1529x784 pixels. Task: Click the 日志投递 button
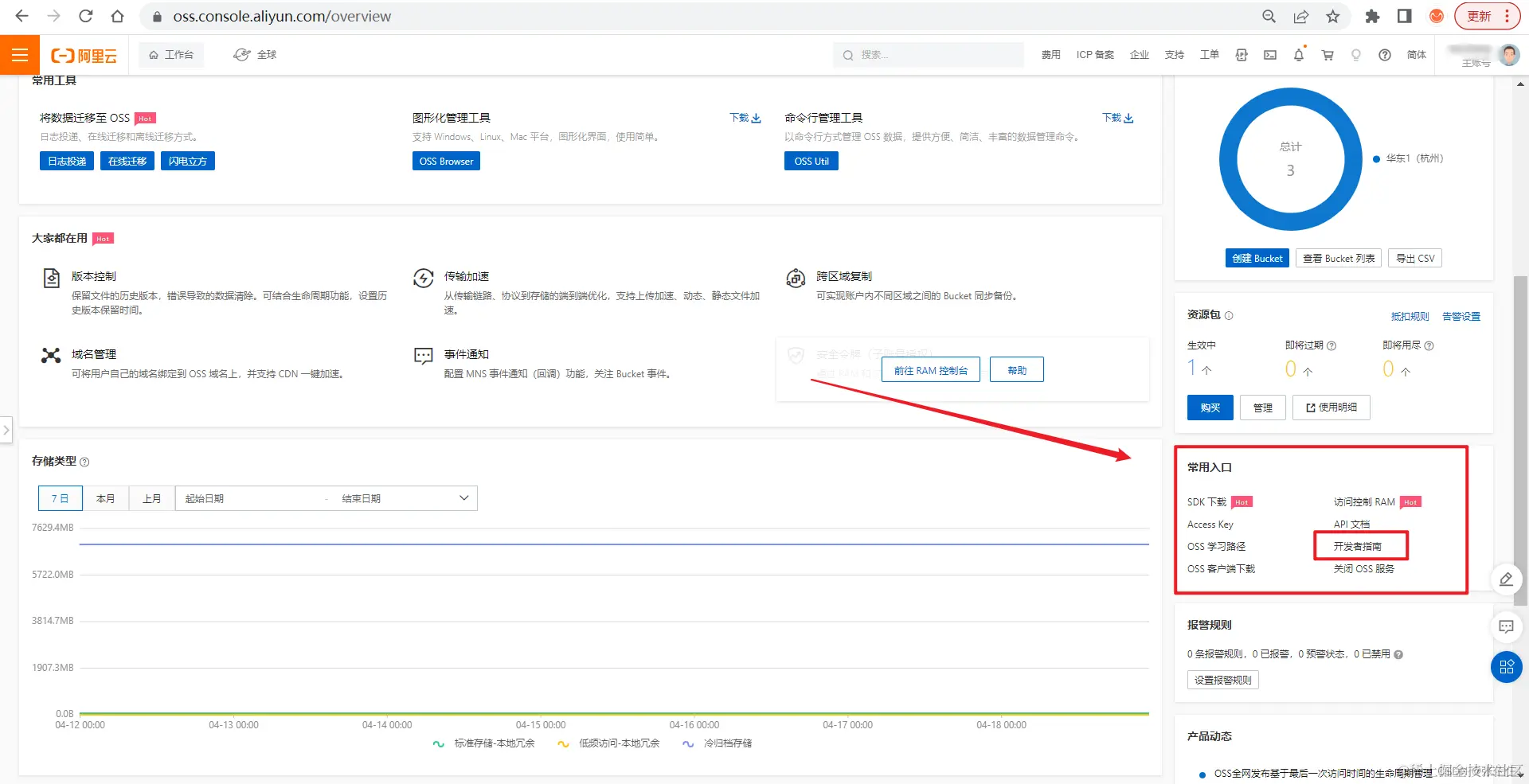pos(67,161)
